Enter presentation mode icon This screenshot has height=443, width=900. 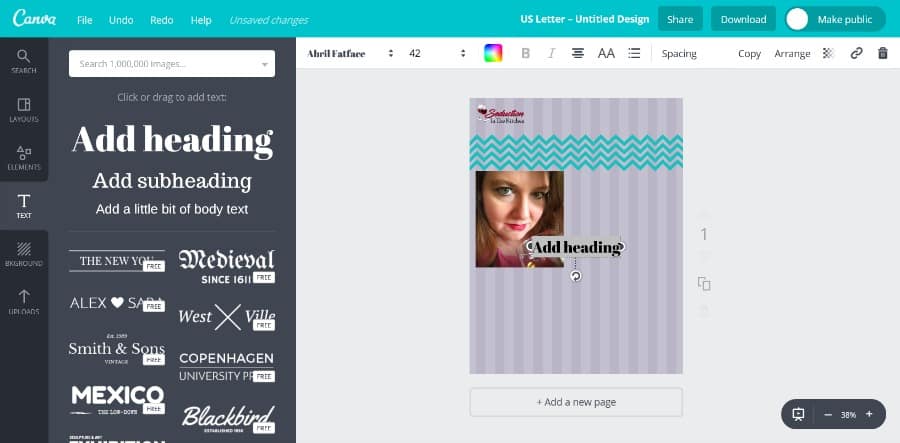tap(798, 414)
